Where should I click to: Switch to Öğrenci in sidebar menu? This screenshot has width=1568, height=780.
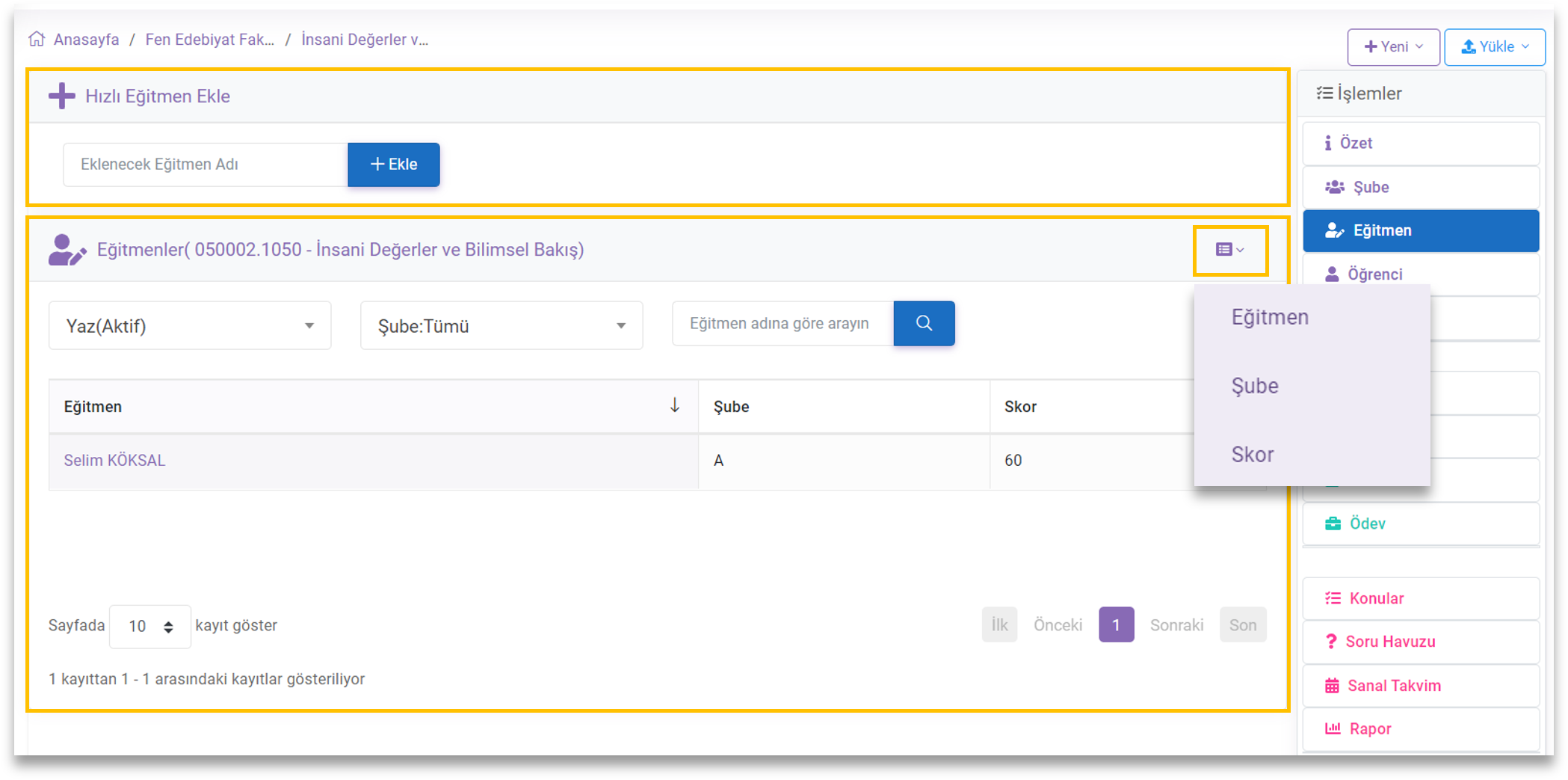(1374, 274)
